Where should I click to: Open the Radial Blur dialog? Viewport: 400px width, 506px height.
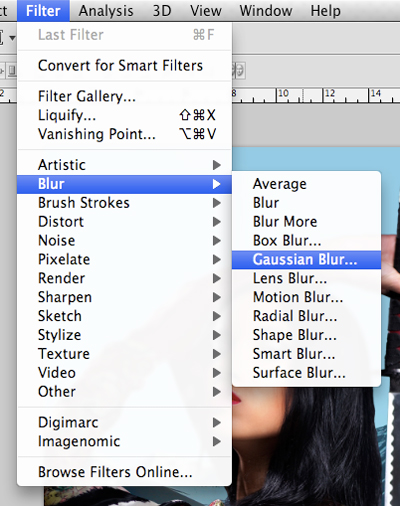coord(306,316)
